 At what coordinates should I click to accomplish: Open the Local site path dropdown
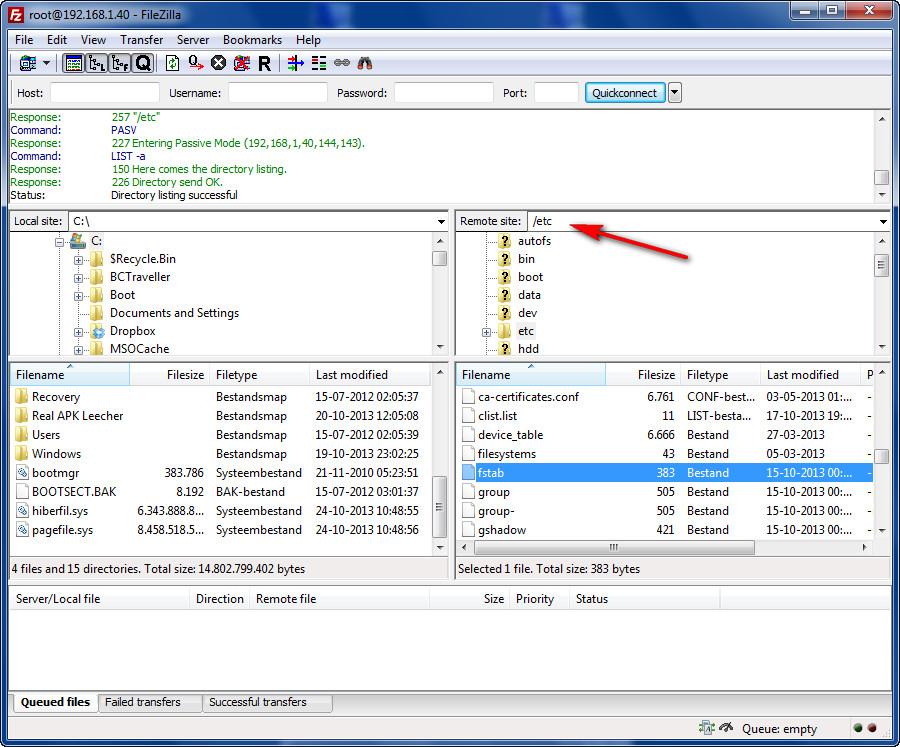(x=441, y=221)
